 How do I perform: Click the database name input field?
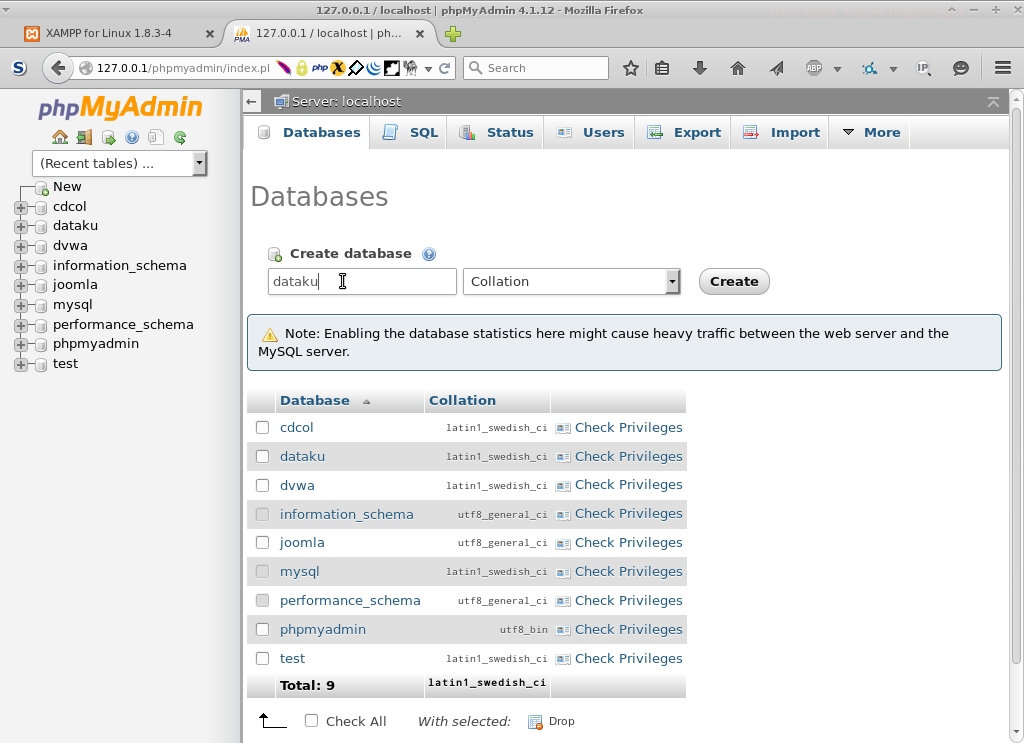coord(362,281)
